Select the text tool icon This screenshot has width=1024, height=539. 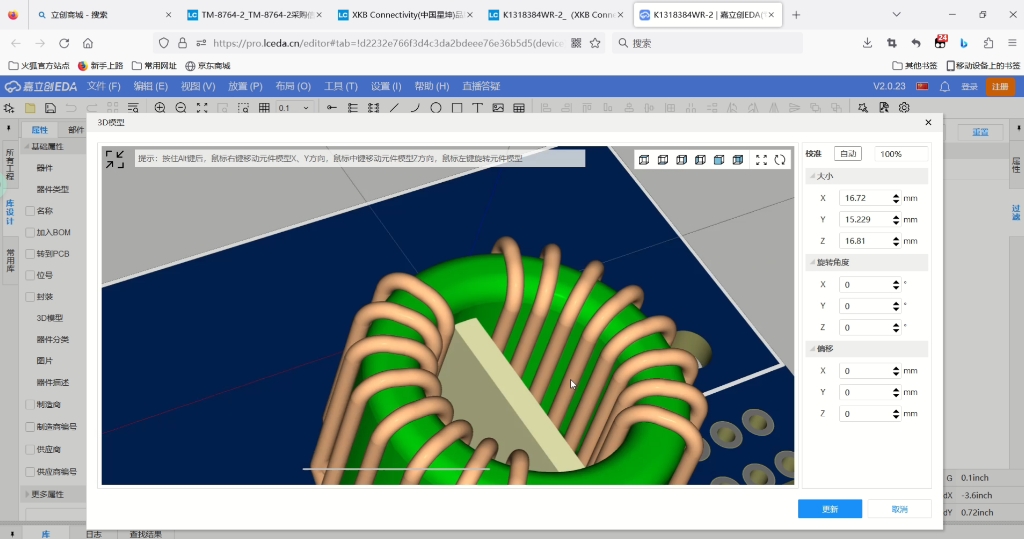coord(477,108)
